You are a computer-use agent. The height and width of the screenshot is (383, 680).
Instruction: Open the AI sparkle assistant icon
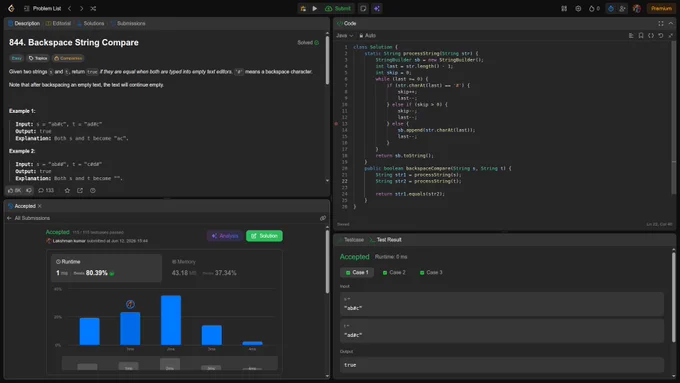[376, 8]
